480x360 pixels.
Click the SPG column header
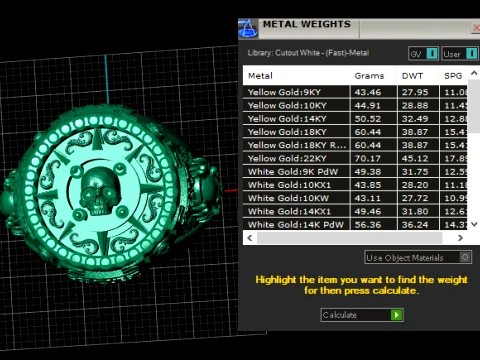tap(453, 76)
